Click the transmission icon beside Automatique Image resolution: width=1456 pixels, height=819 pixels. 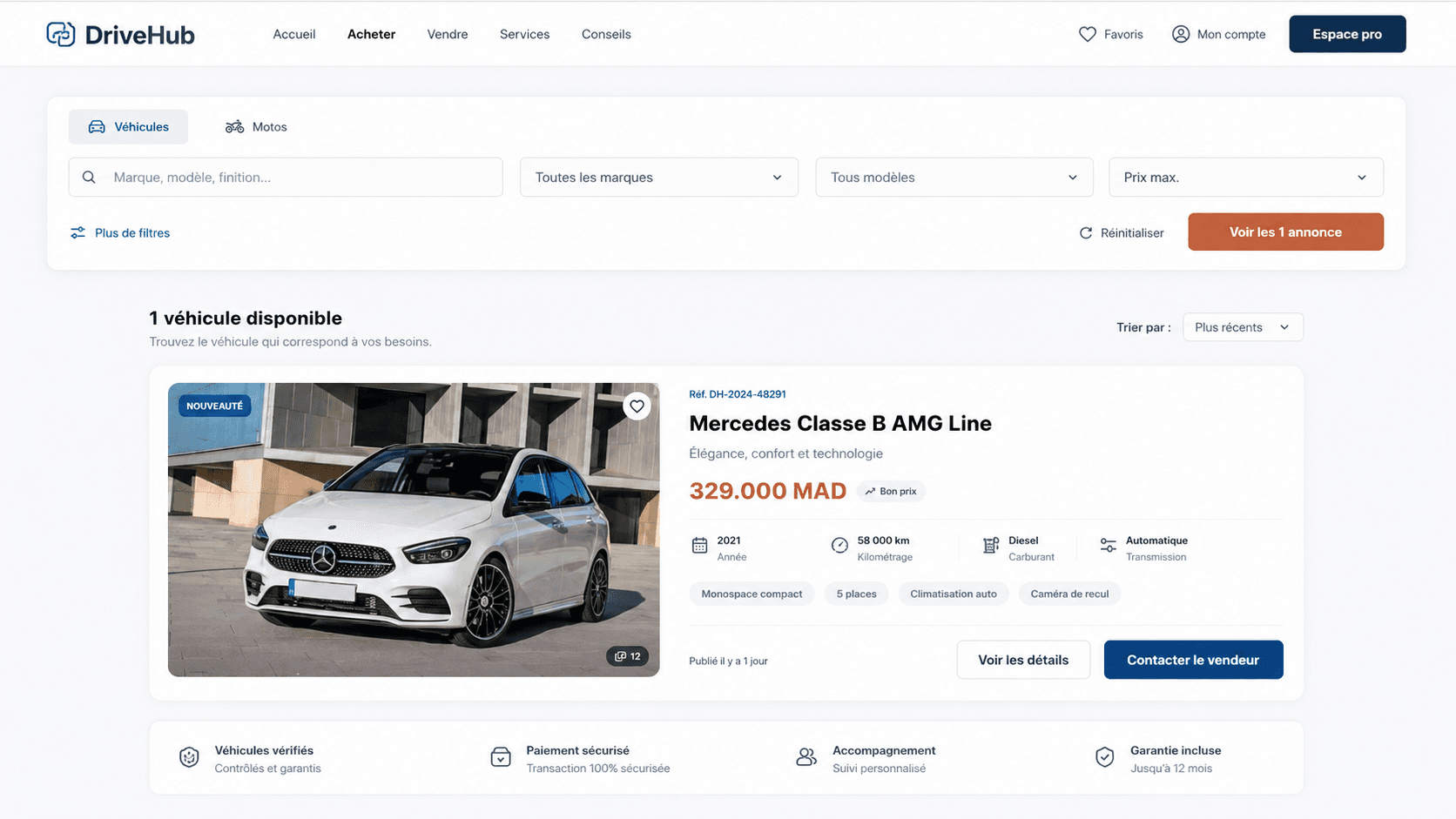tap(1108, 546)
